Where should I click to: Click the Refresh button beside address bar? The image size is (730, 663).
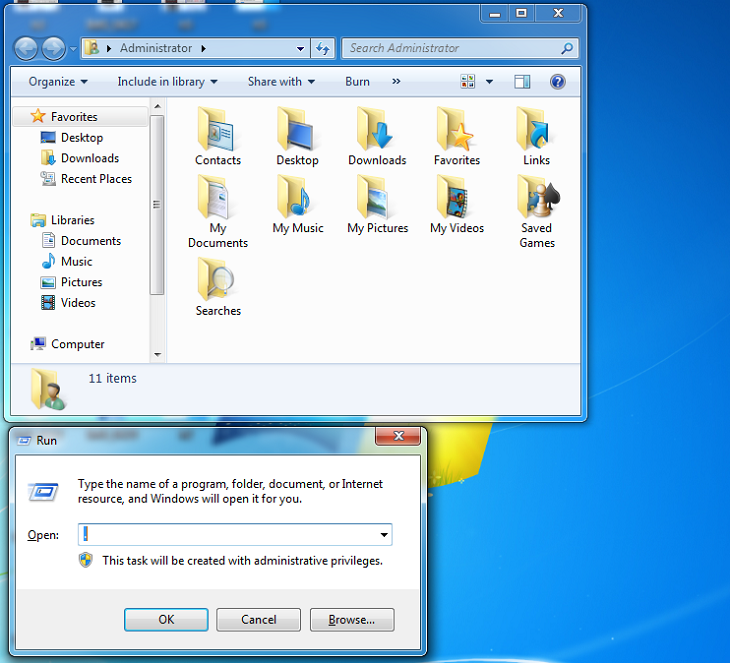[323, 48]
